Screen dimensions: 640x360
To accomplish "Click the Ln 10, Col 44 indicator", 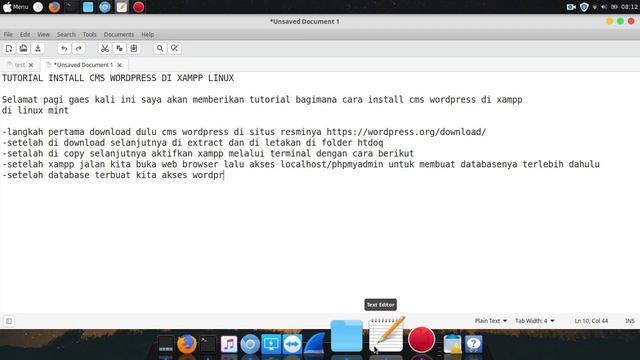I will [x=591, y=321].
